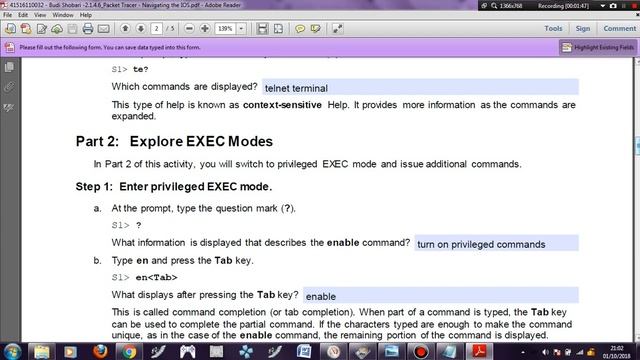Zoom in using the plus button

205,28
